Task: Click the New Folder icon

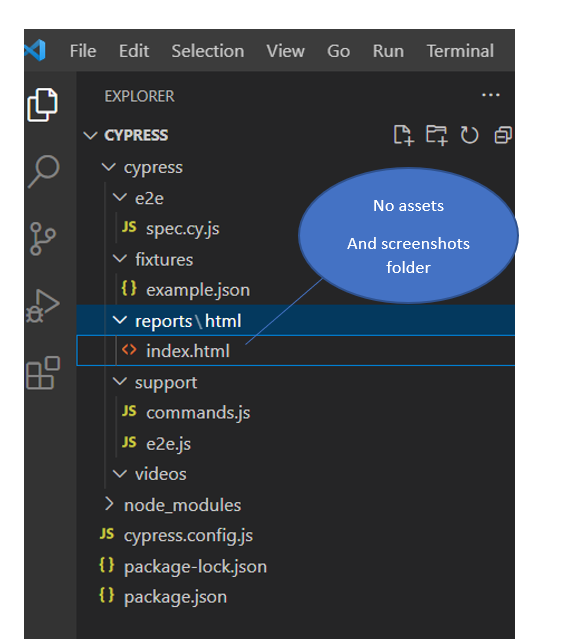Action: tap(436, 135)
